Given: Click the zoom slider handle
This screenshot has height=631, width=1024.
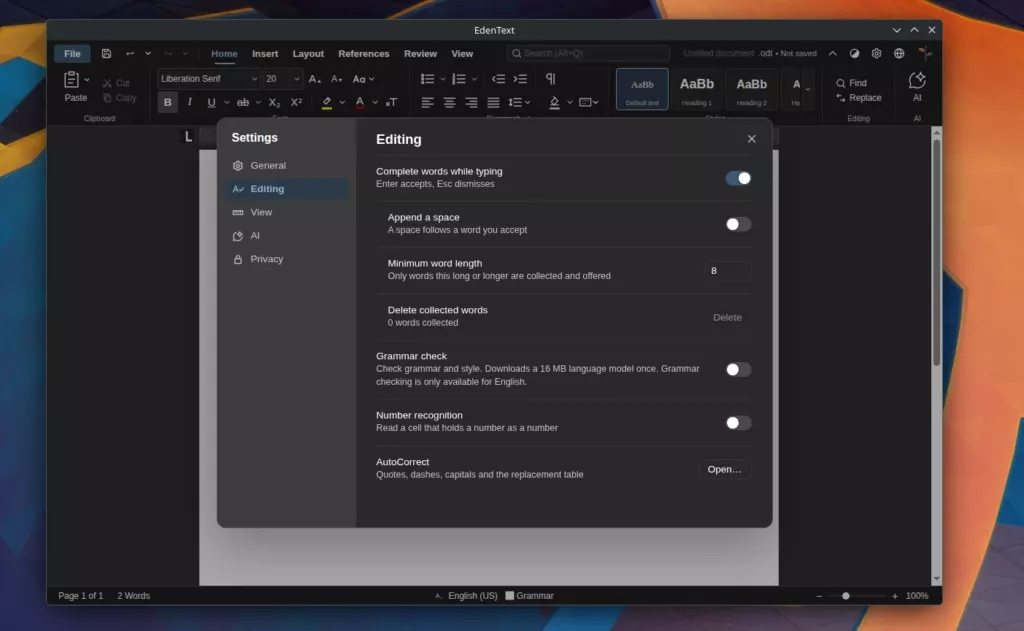Looking at the screenshot, I should [846, 596].
